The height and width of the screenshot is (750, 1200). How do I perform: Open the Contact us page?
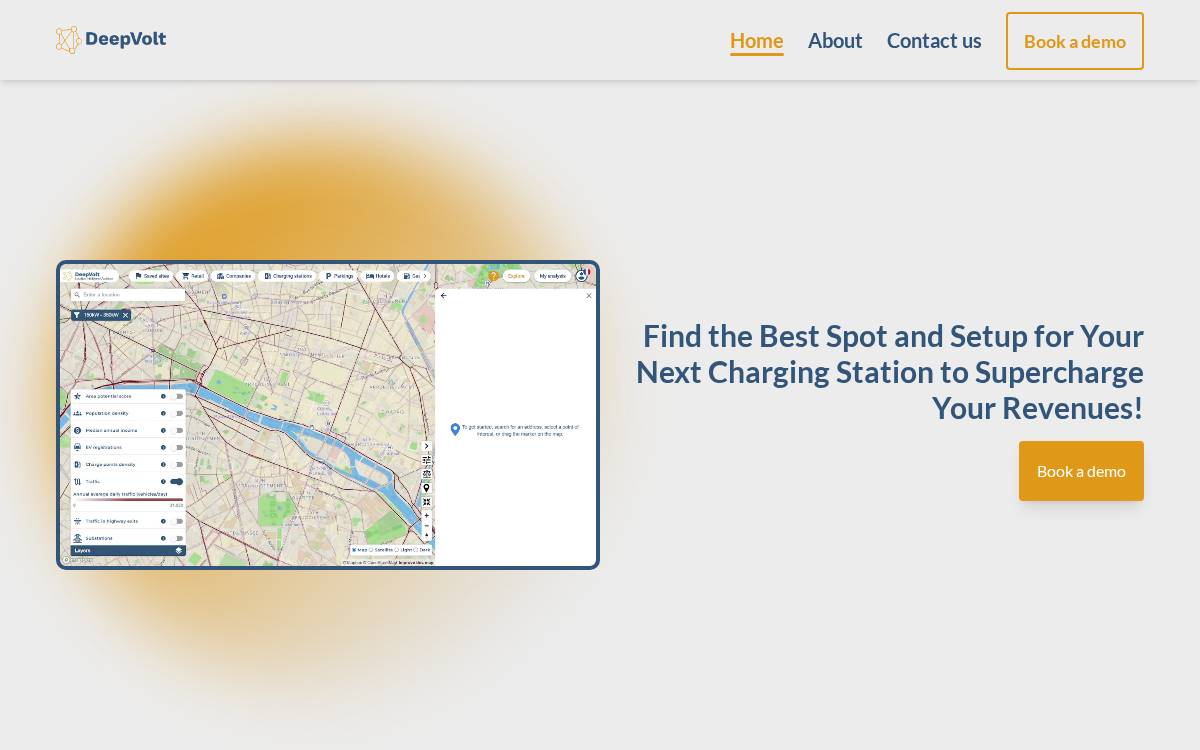tap(934, 41)
